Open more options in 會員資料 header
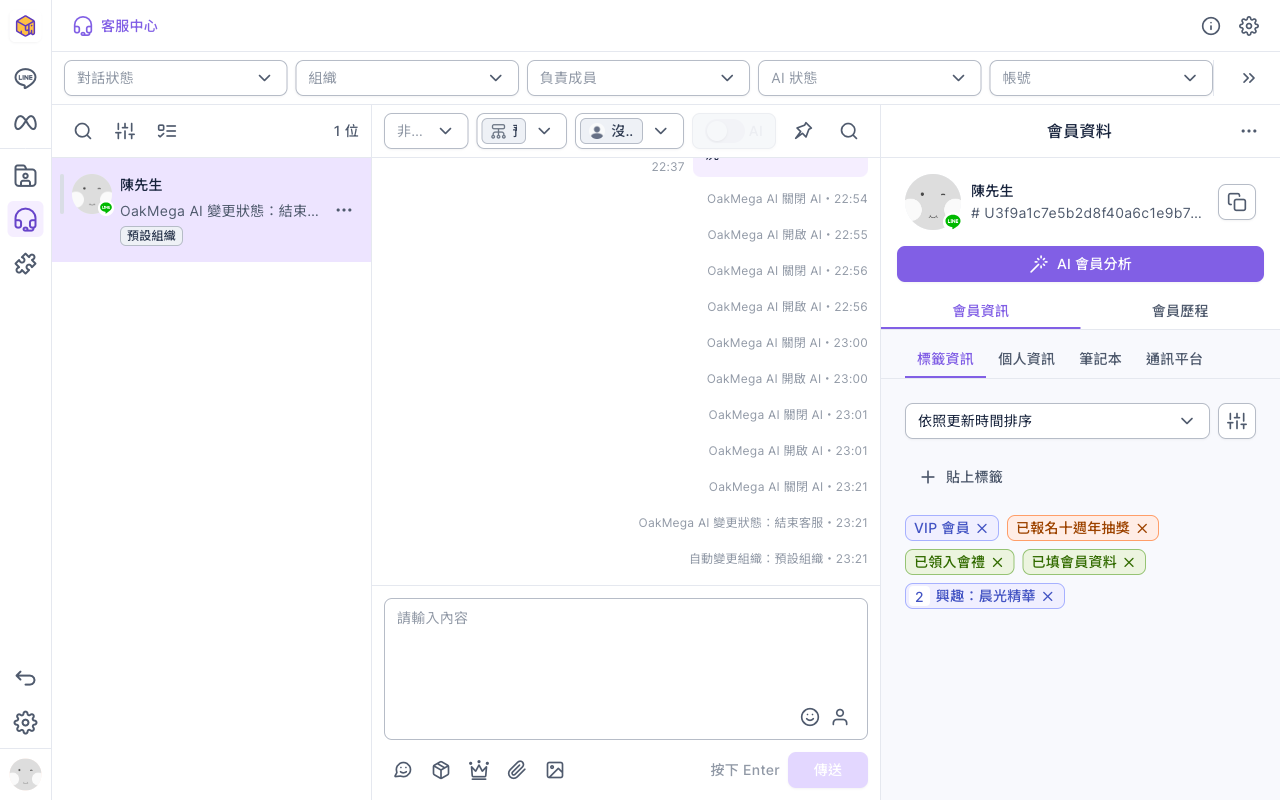 tap(1249, 131)
